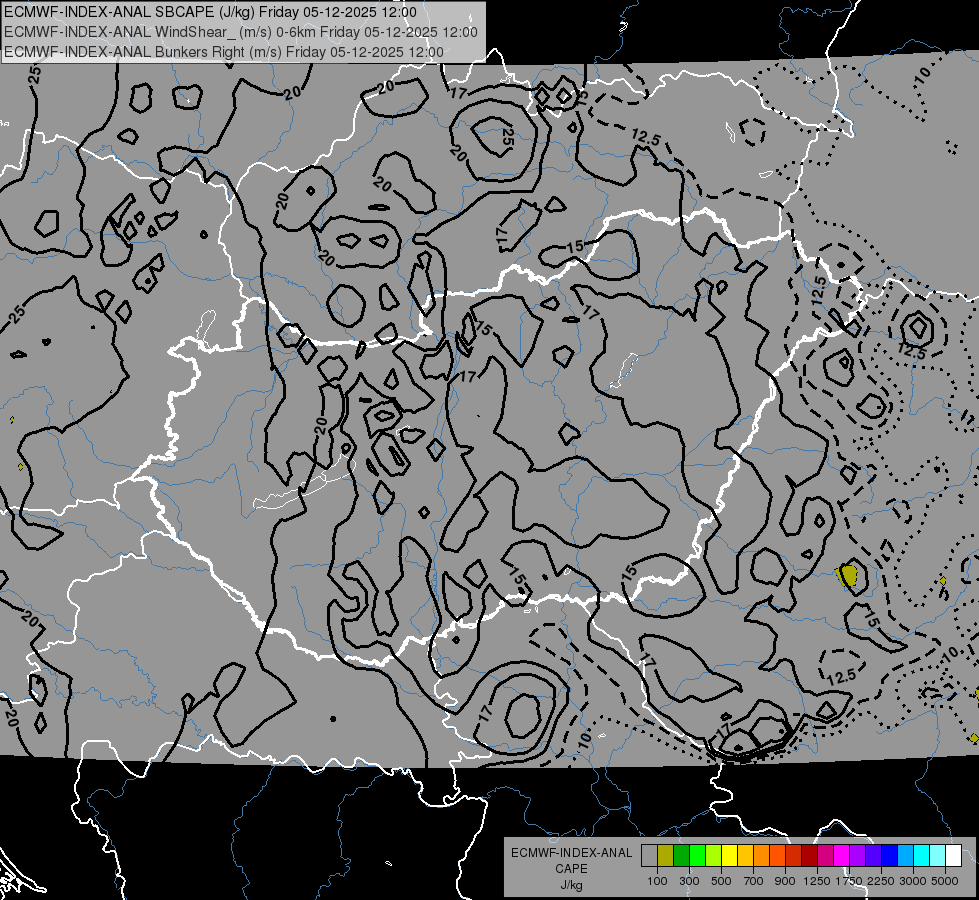Choose the indigo violet legend swatch
Image resolution: width=979 pixels, height=900 pixels.
(874, 856)
